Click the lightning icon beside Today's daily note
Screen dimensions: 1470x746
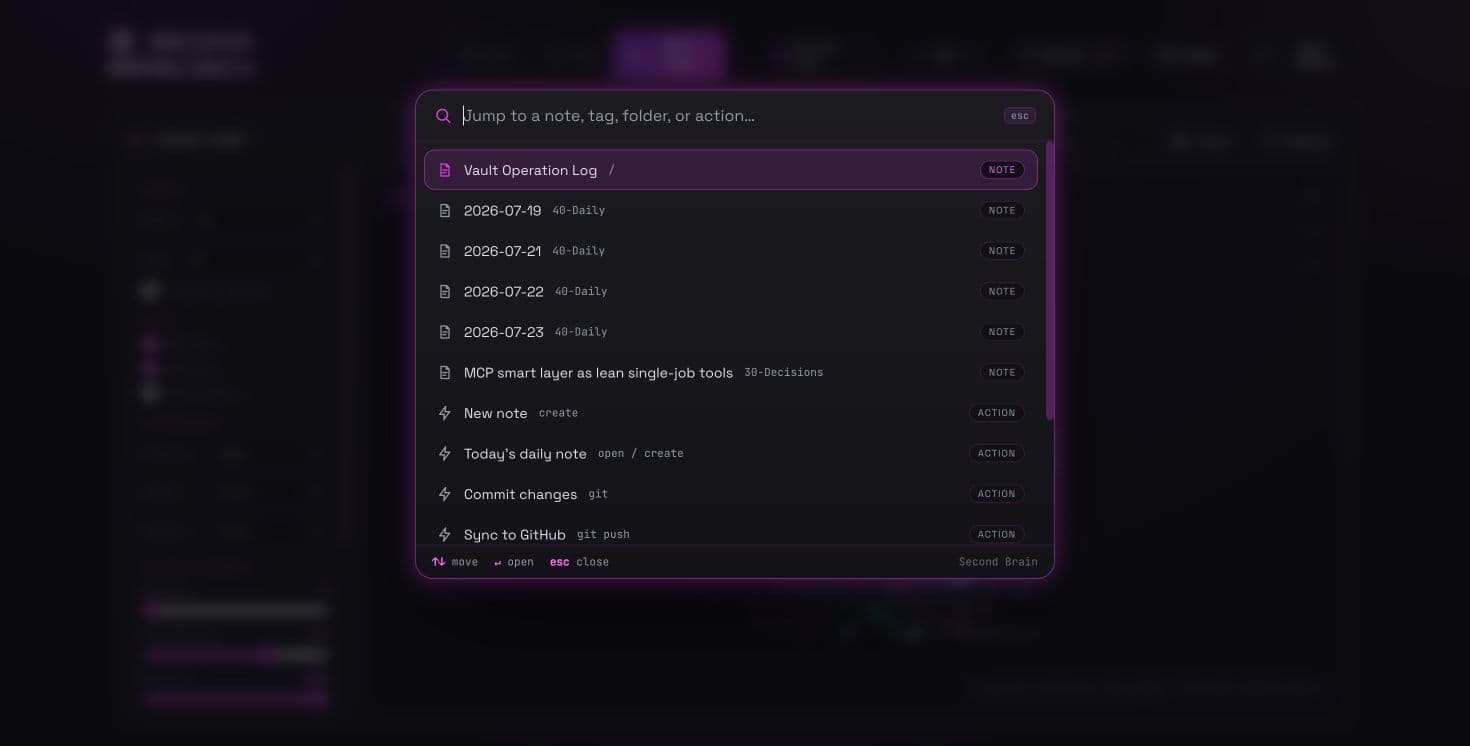point(445,453)
